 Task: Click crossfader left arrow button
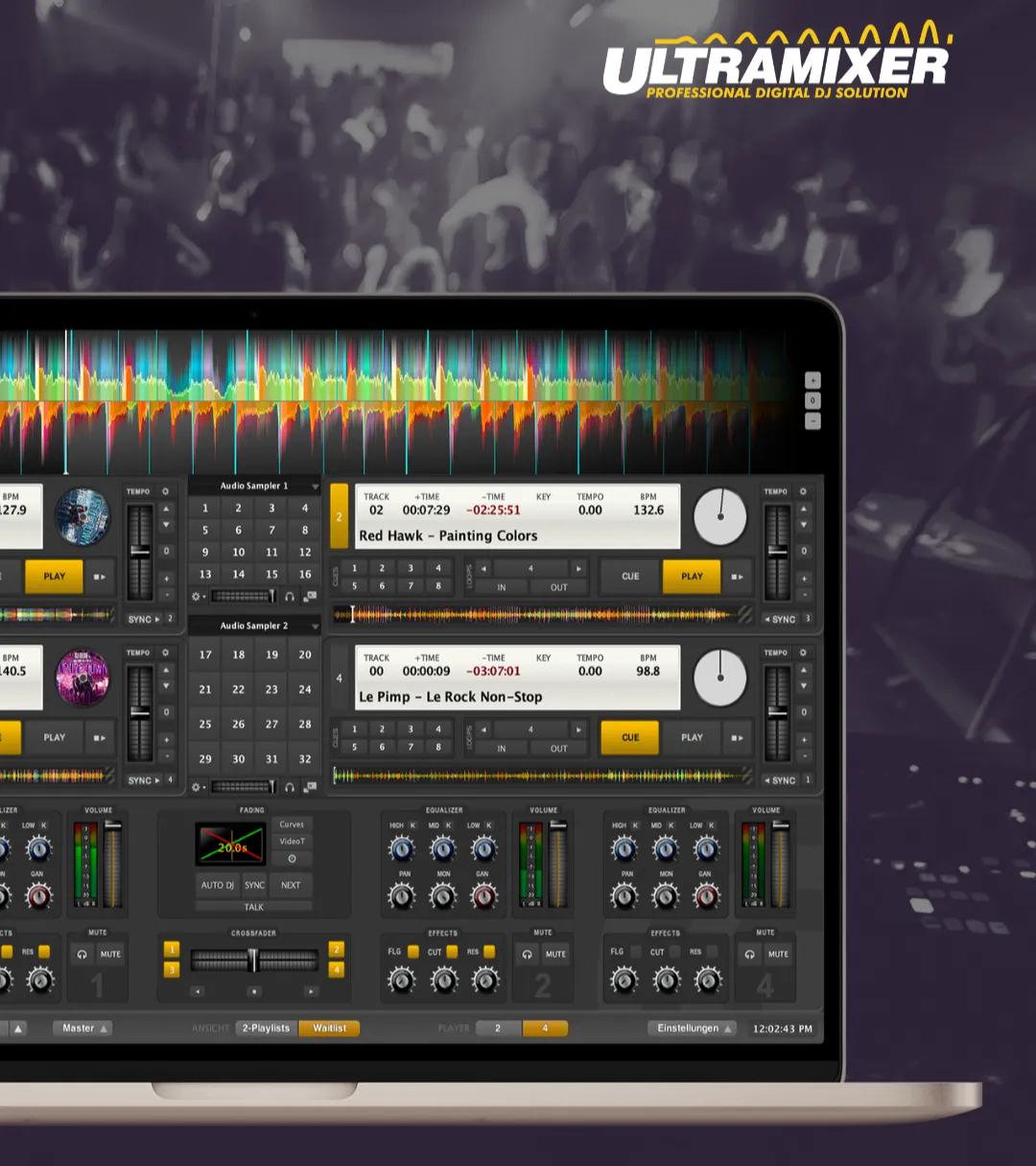coord(197,991)
